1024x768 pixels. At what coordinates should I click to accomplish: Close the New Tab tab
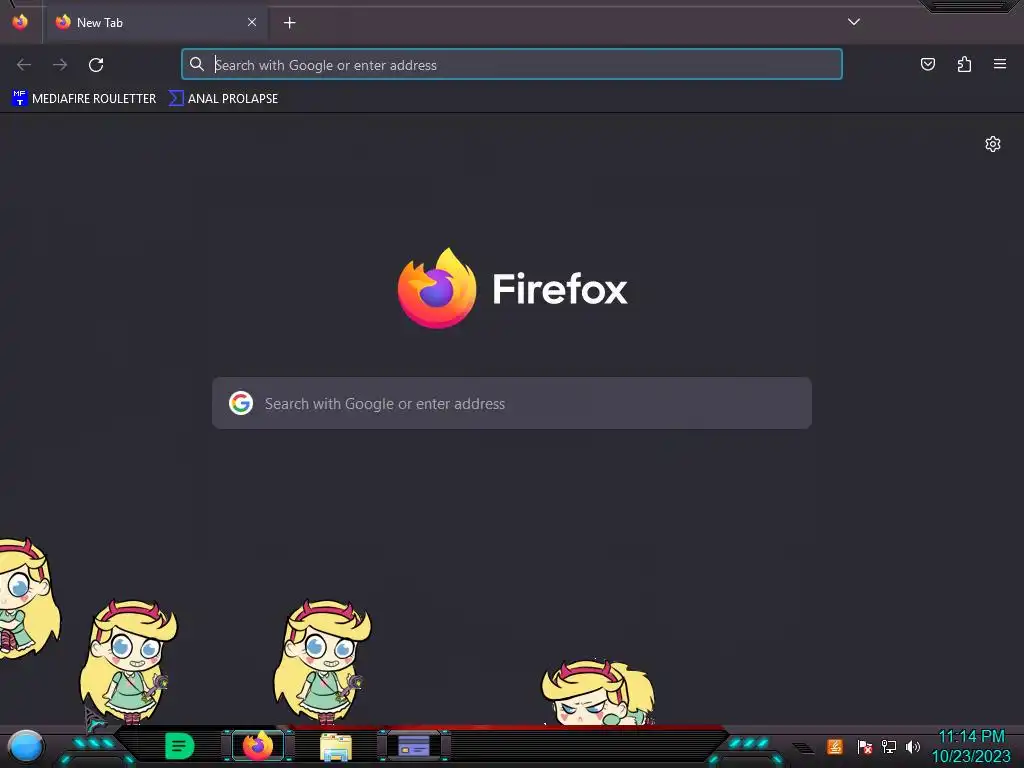(252, 22)
